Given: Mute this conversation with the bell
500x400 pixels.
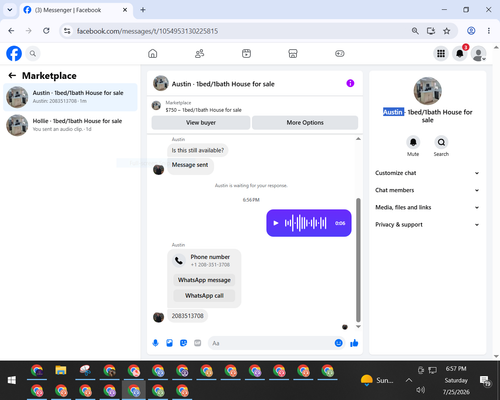Looking at the screenshot, I should pos(413,142).
